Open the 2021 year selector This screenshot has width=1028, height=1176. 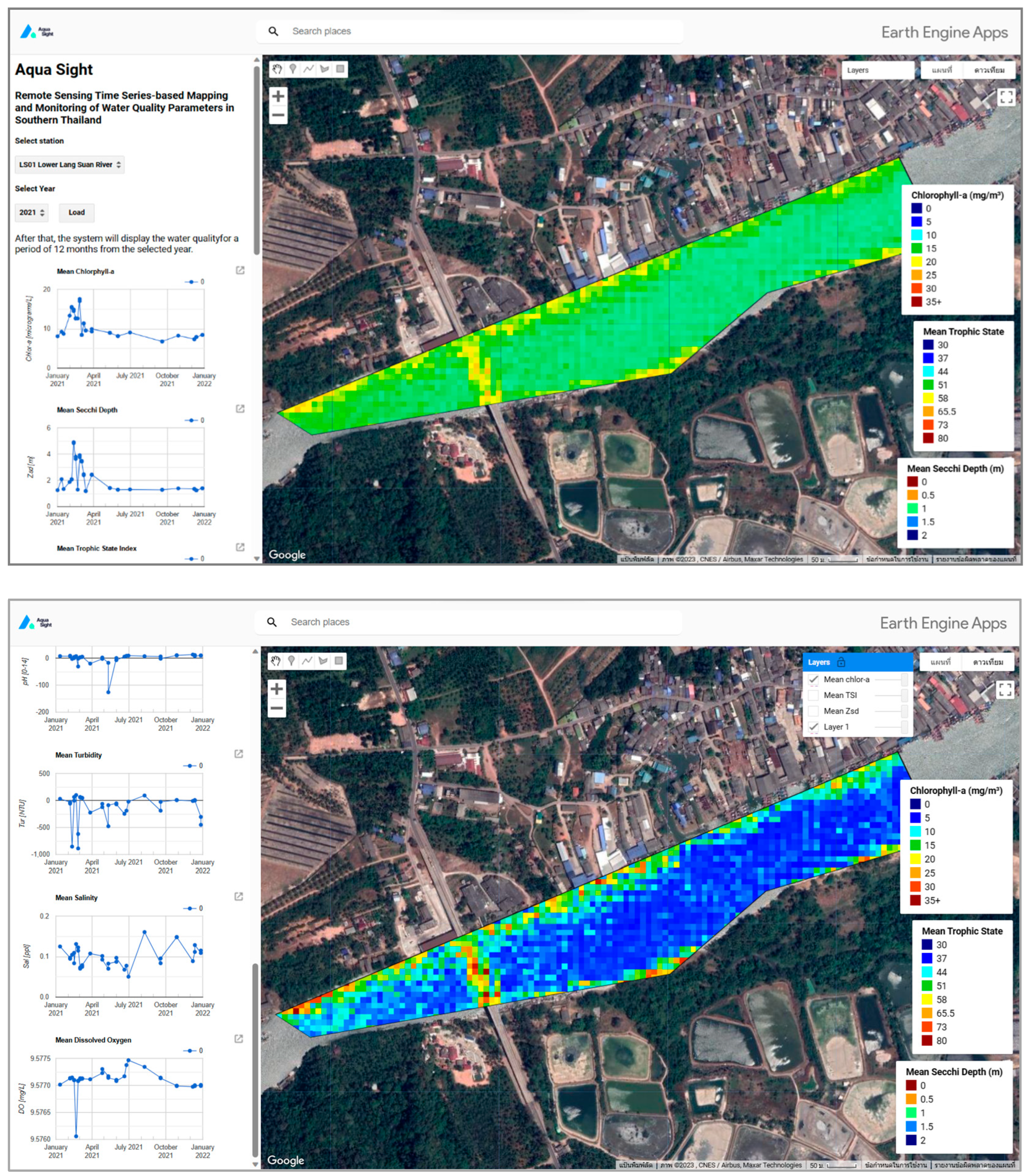point(31,212)
